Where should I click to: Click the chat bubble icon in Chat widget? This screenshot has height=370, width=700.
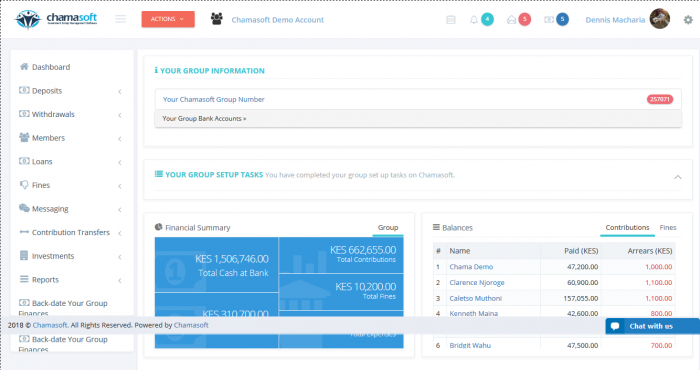point(615,326)
